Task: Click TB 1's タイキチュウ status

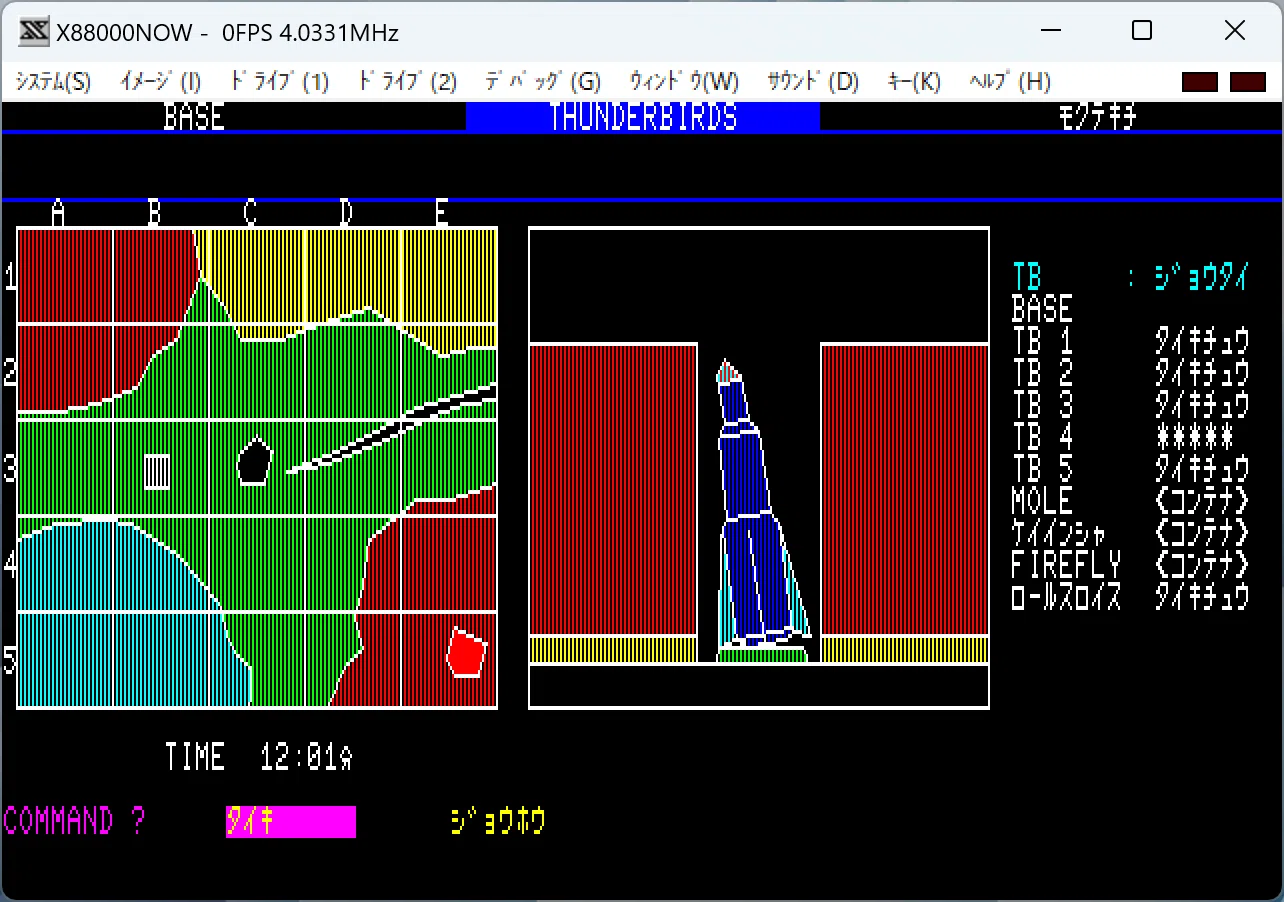Action: 1202,341
